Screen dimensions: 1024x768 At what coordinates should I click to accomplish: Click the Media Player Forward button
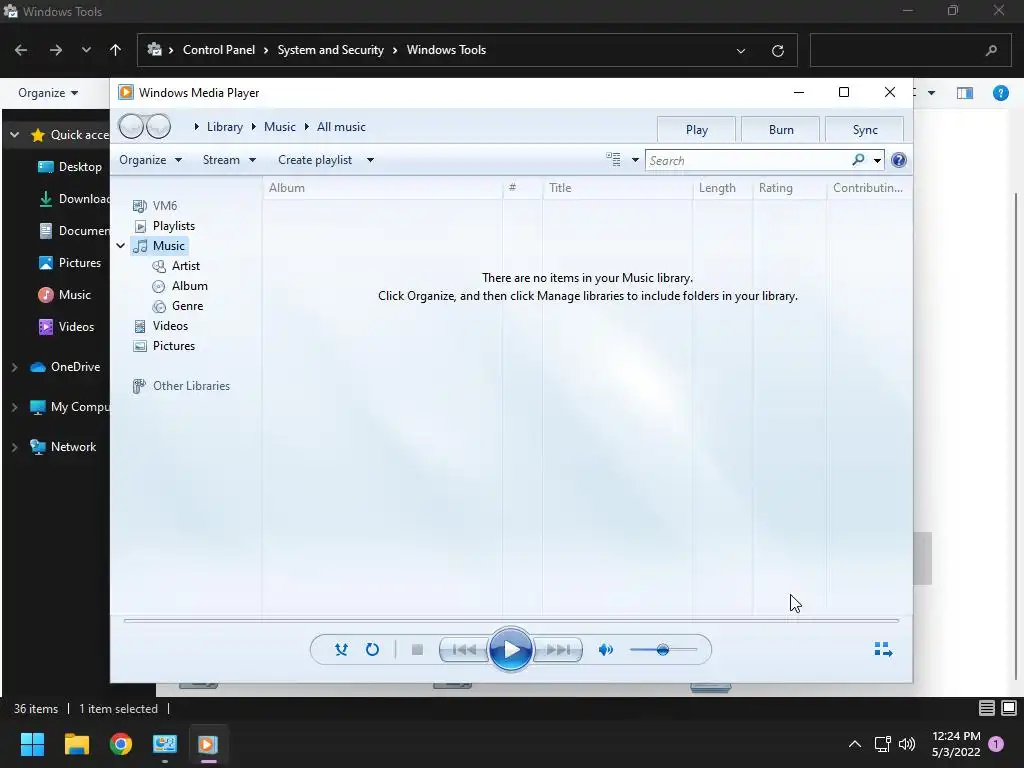tap(158, 126)
